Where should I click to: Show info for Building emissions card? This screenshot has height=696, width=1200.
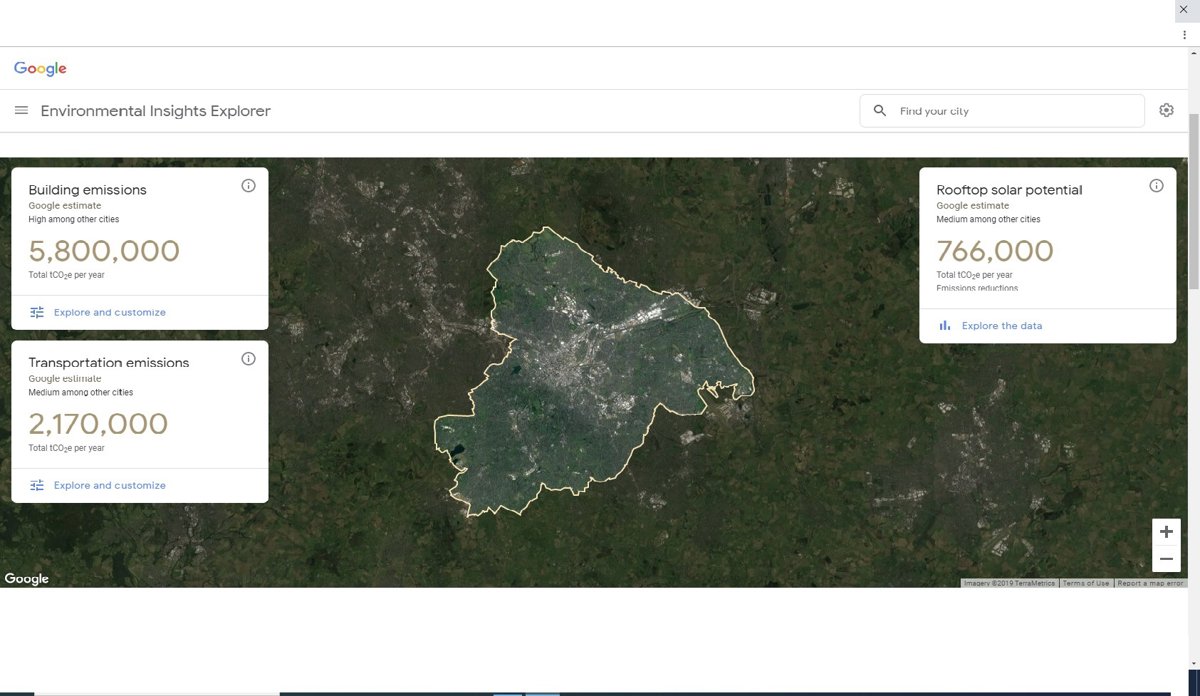point(248,186)
